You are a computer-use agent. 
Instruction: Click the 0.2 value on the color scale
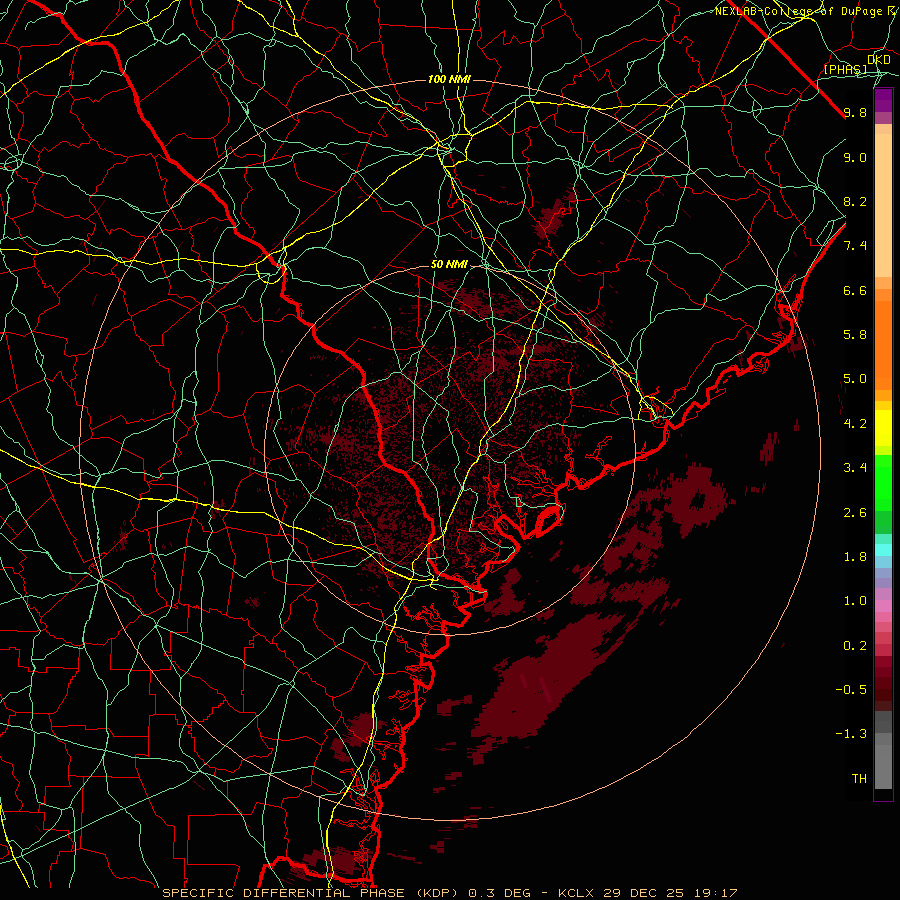(x=855, y=646)
